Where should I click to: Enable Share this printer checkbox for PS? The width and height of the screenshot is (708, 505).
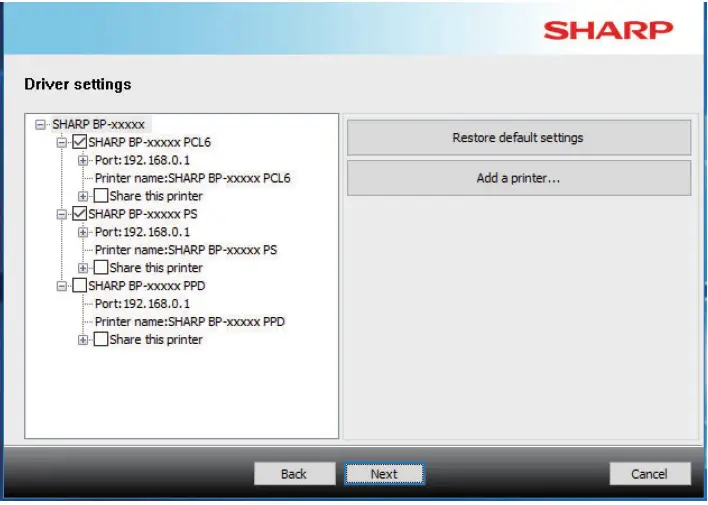pos(101,267)
